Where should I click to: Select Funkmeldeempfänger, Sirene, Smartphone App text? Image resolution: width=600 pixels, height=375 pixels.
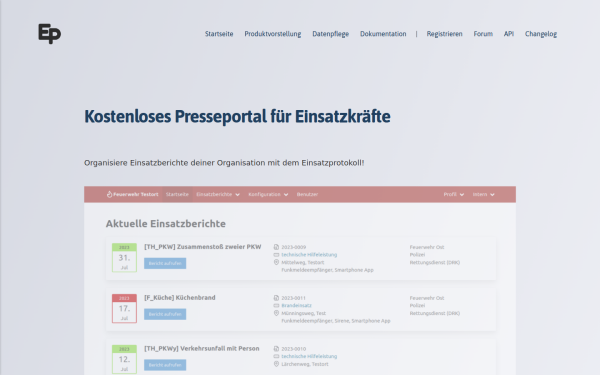(336, 321)
